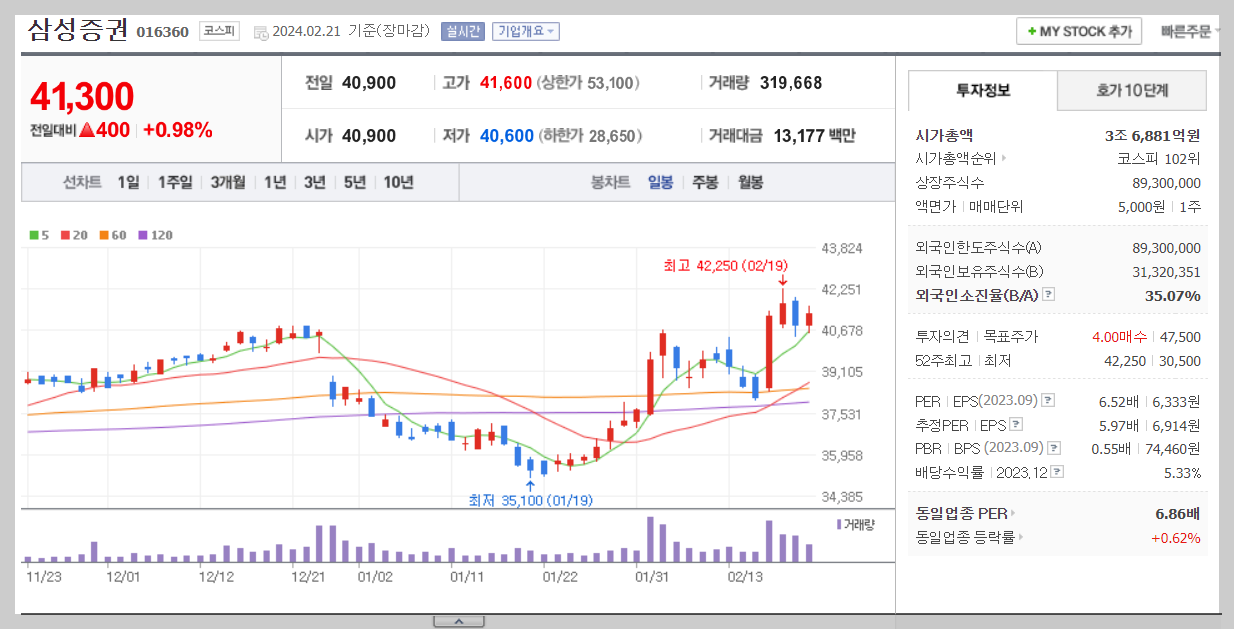Image resolution: width=1234 pixels, height=629 pixels.
Task: Click the 상한가 53,100 text
Action: tap(590, 83)
